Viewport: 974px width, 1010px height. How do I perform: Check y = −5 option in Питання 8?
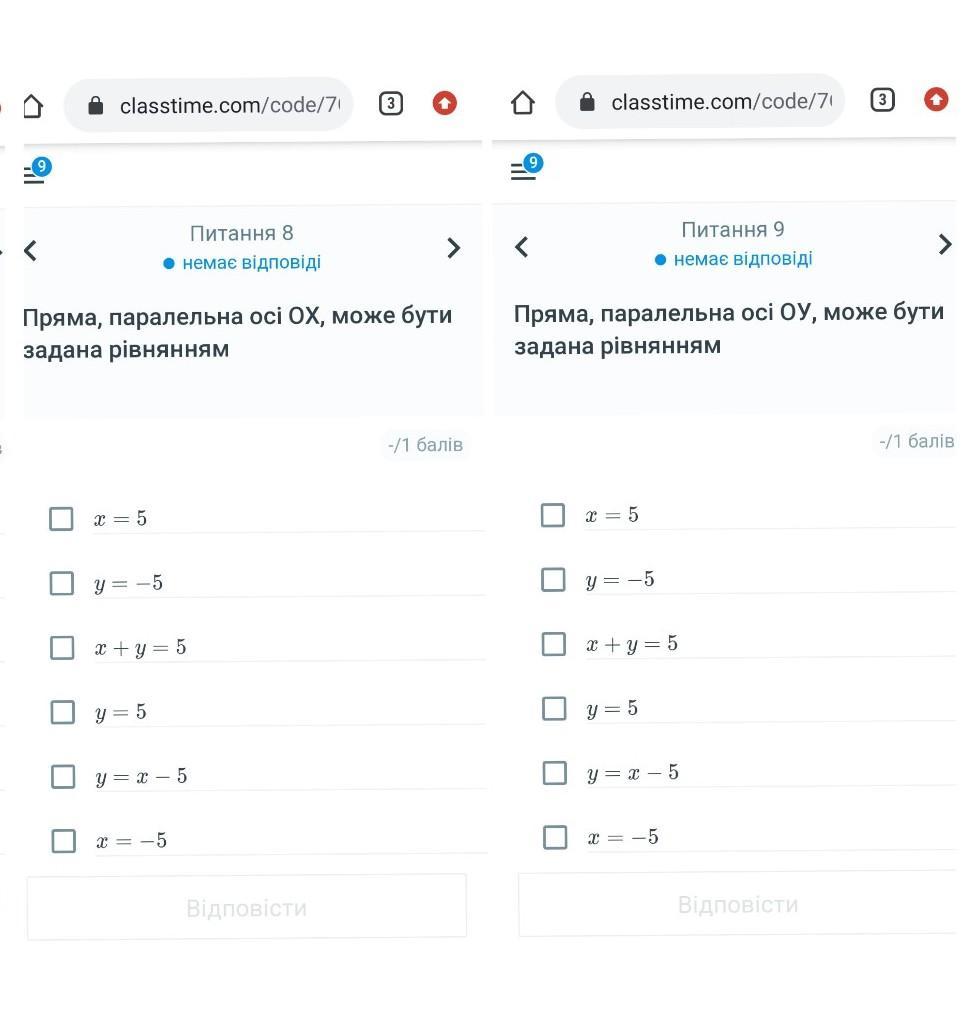(x=62, y=583)
